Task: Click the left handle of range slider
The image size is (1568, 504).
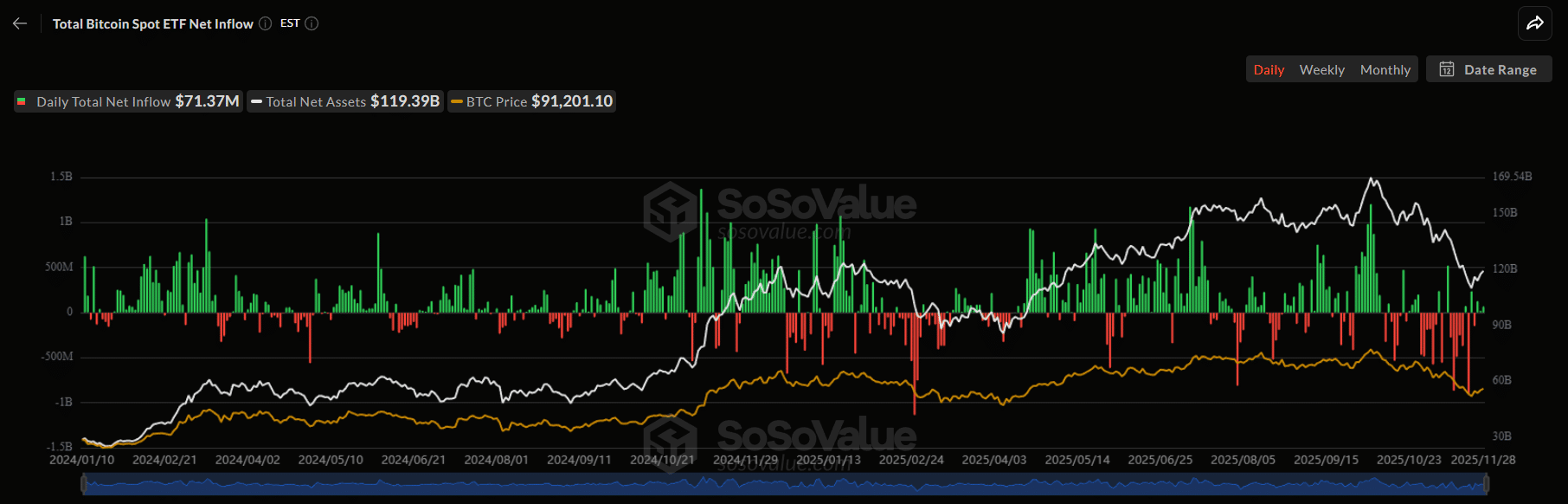Action: [84, 485]
